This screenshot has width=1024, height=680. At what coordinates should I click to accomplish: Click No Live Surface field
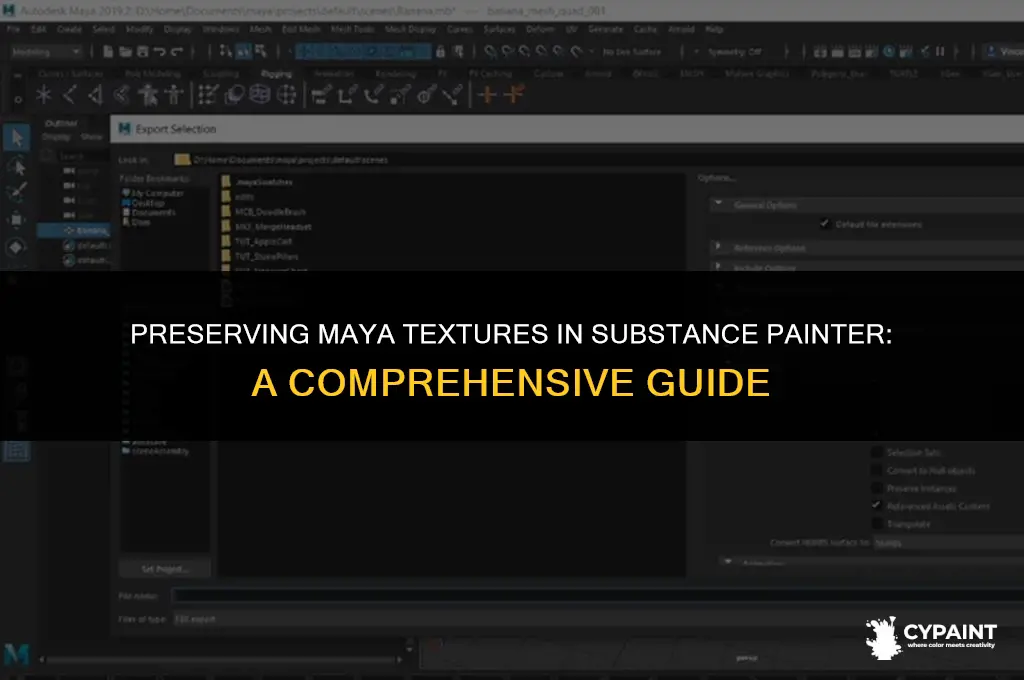point(632,52)
